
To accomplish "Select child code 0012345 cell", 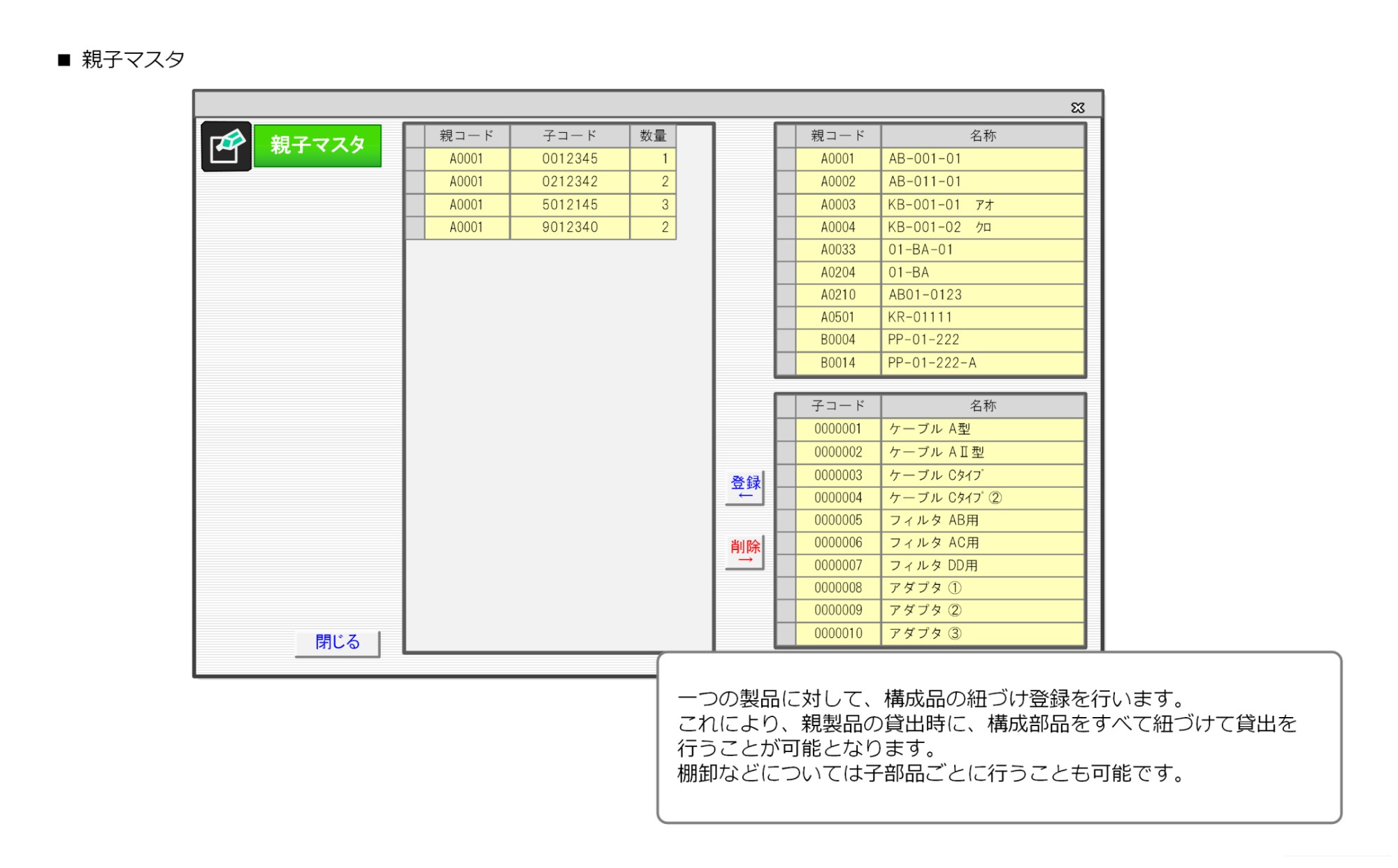I will click(570, 159).
